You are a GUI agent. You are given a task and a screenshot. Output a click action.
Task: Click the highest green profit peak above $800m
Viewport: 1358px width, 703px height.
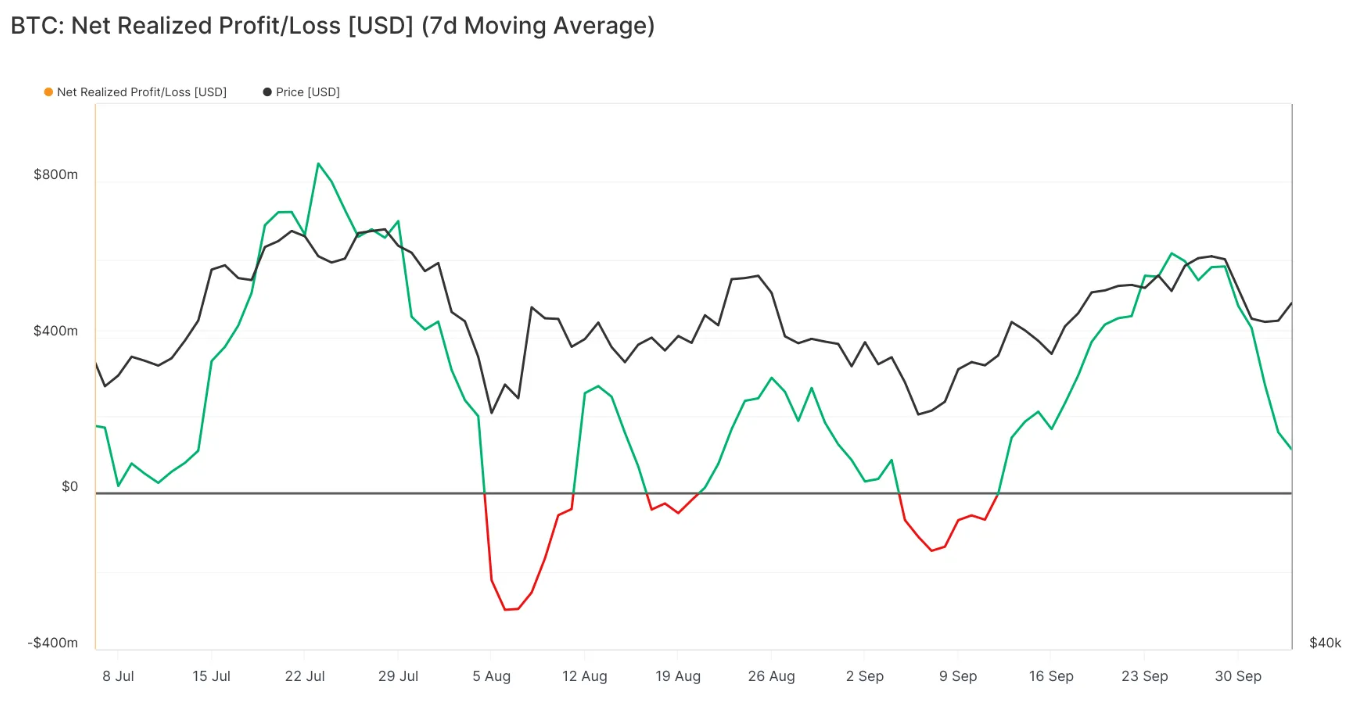pyautogui.click(x=318, y=164)
